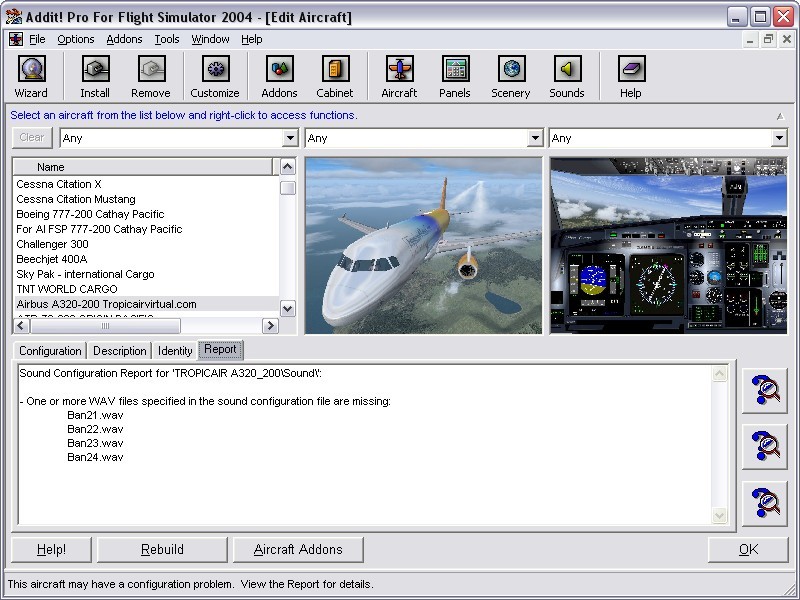This screenshot has height=600, width=800.
Task: Open the Addons menu in the menu bar
Action: point(124,39)
